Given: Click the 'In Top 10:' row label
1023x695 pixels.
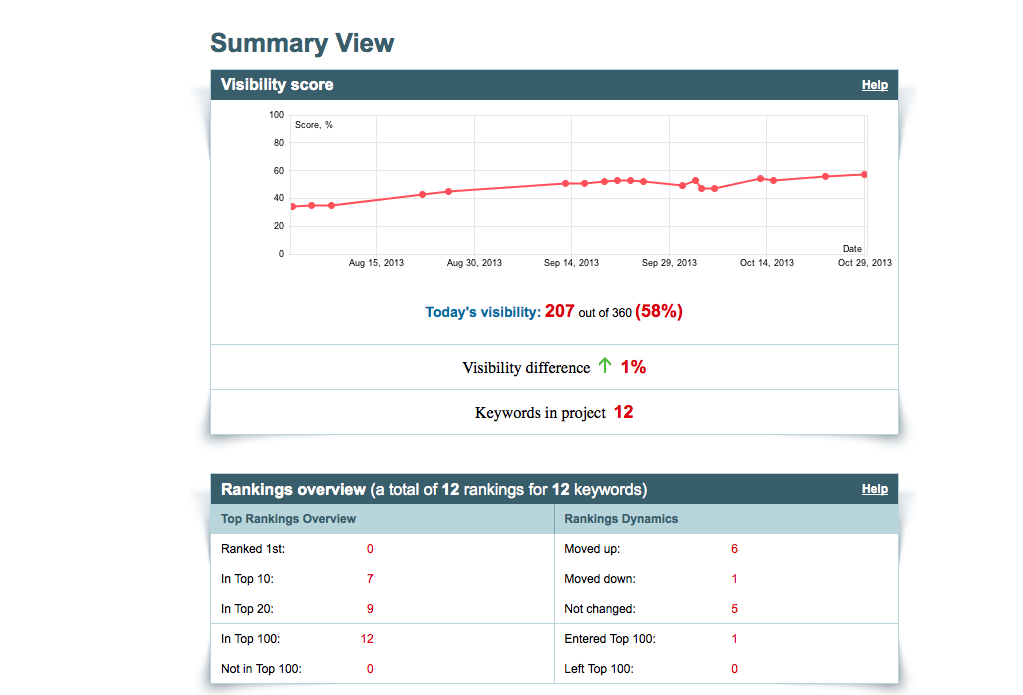Looking at the screenshot, I should click(247, 579).
